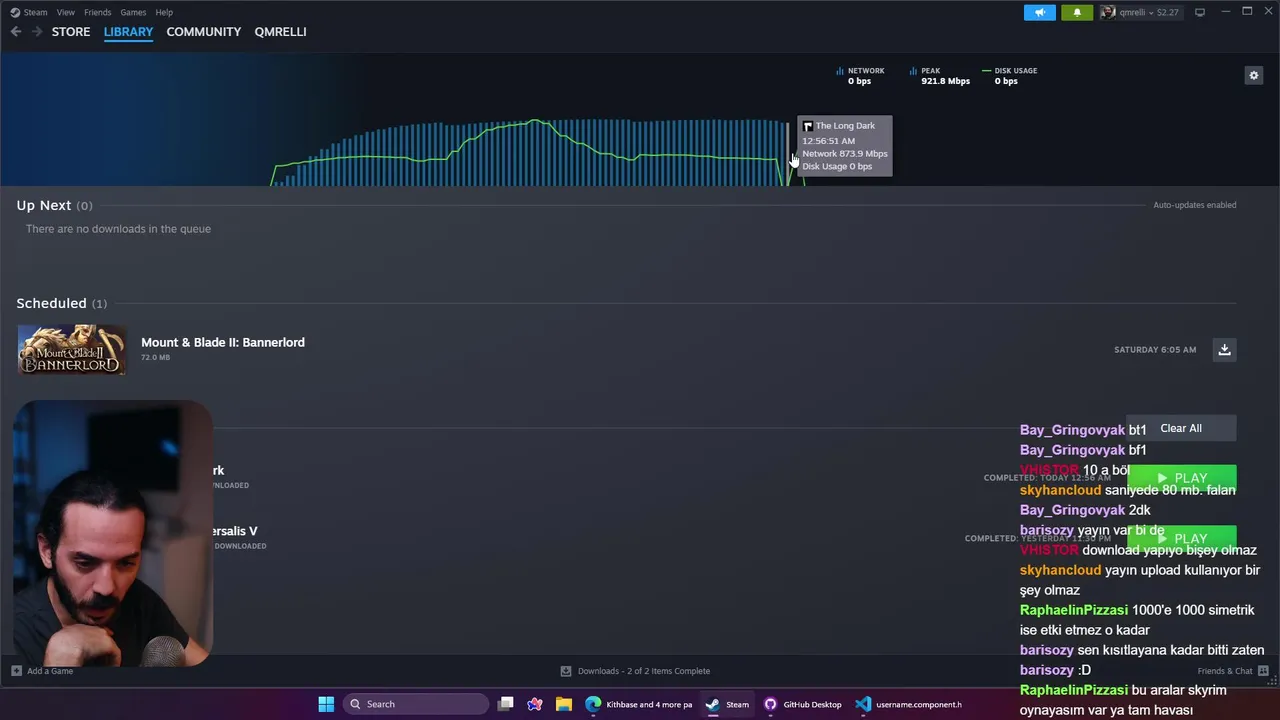Open downloads settings gear
This screenshot has width=1280, height=720.
point(1253,75)
